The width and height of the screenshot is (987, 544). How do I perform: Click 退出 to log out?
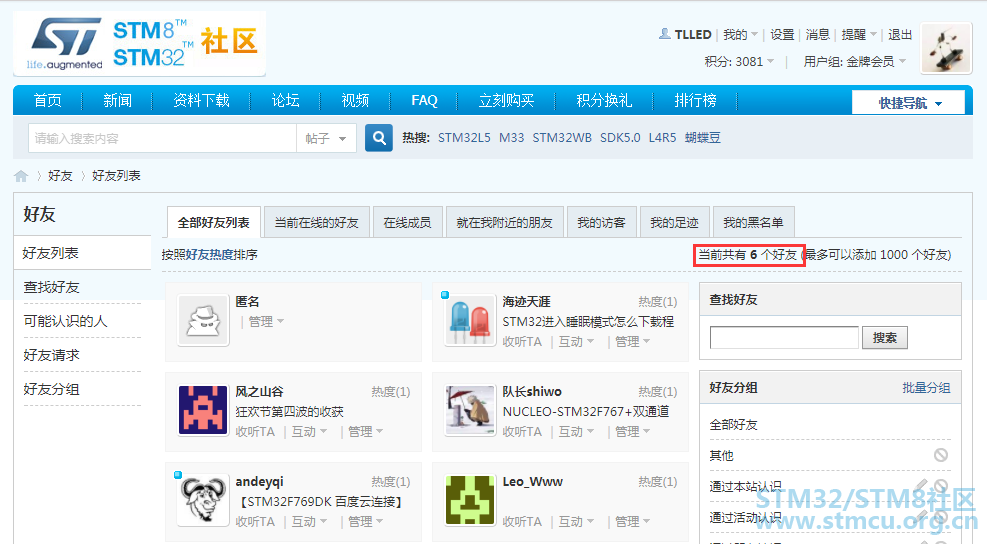900,35
